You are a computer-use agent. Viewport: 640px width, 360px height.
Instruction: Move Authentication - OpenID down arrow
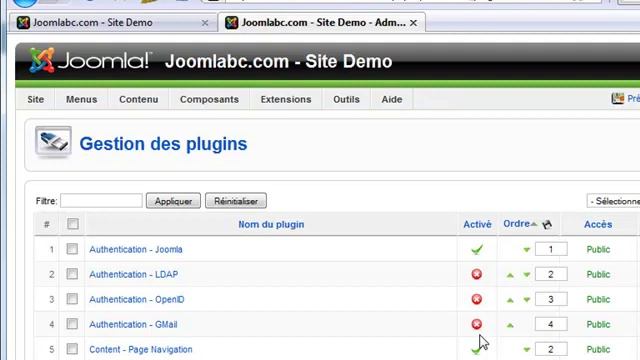[527, 300]
